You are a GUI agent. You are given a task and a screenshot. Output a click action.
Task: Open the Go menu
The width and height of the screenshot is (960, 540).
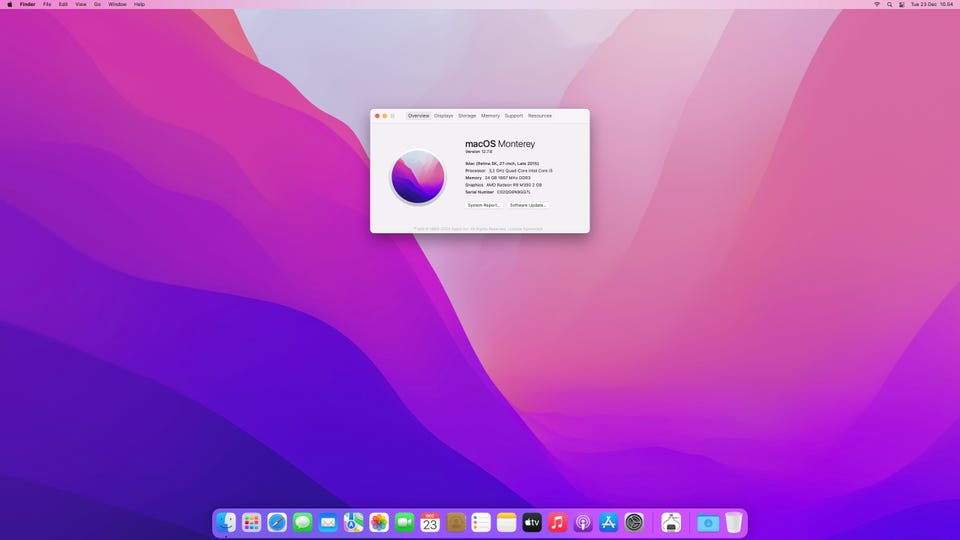point(97,4)
